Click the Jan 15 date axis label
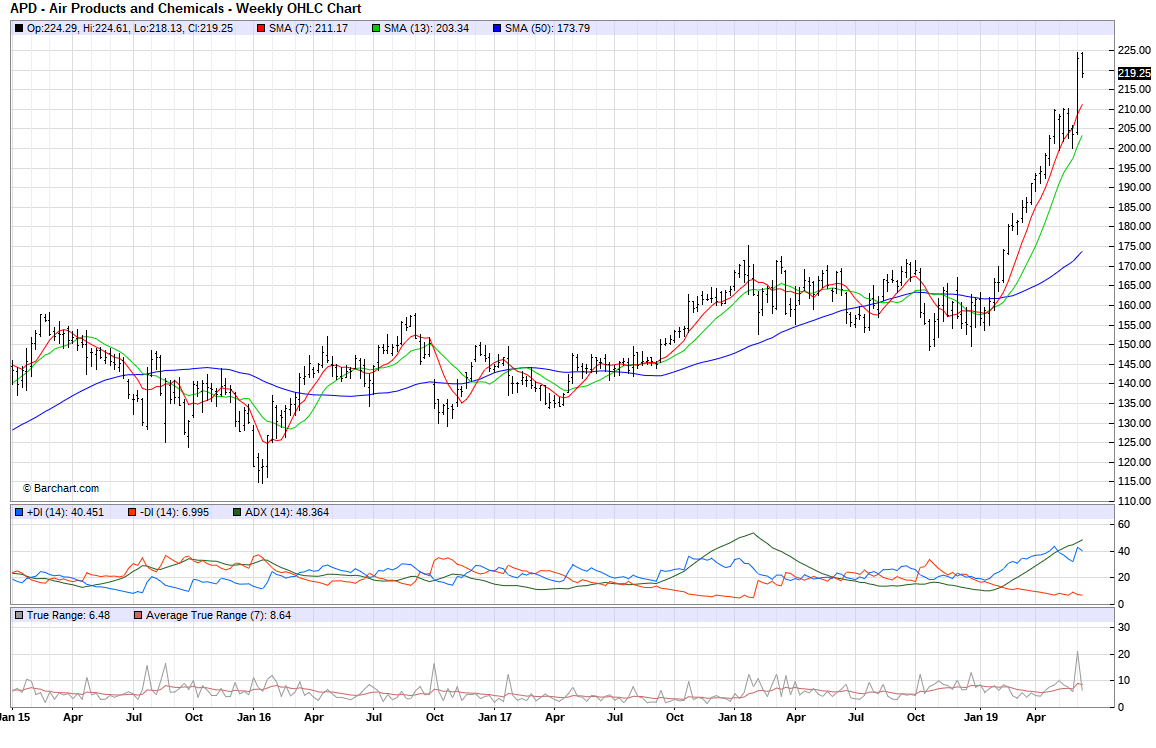 coord(14,717)
